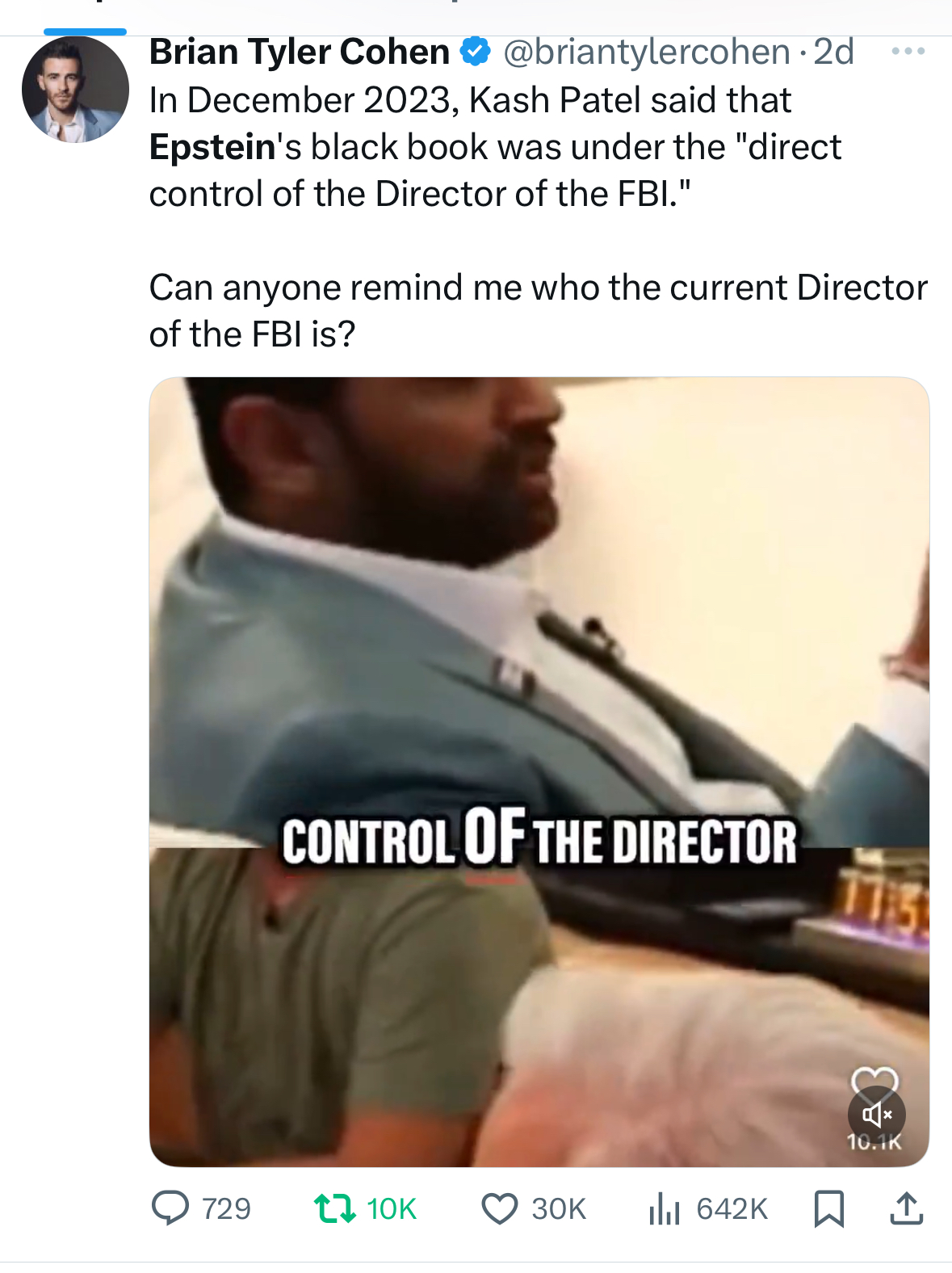Tap the heart overlay inside the video
Screen dimensions: 952x1273
(x=874, y=1079)
